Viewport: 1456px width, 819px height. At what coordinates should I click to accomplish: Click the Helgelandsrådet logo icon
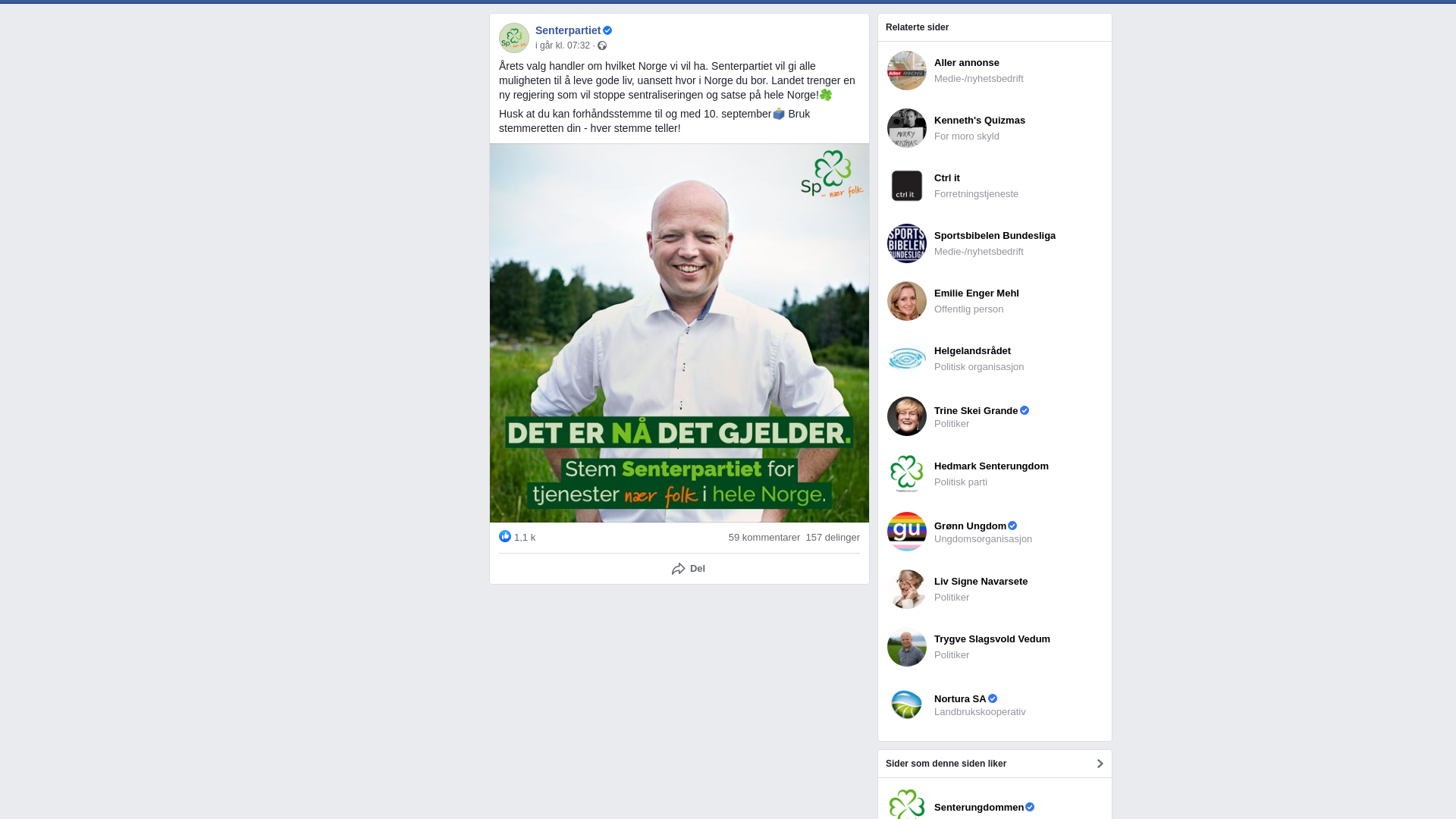906,359
